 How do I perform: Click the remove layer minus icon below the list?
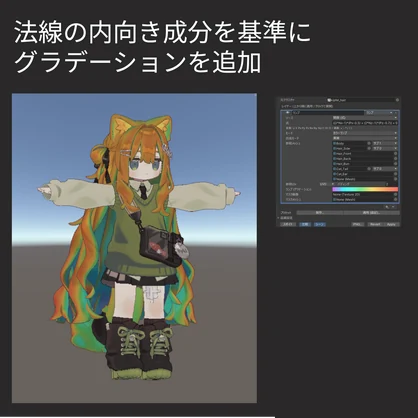pyautogui.click(x=393, y=207)
